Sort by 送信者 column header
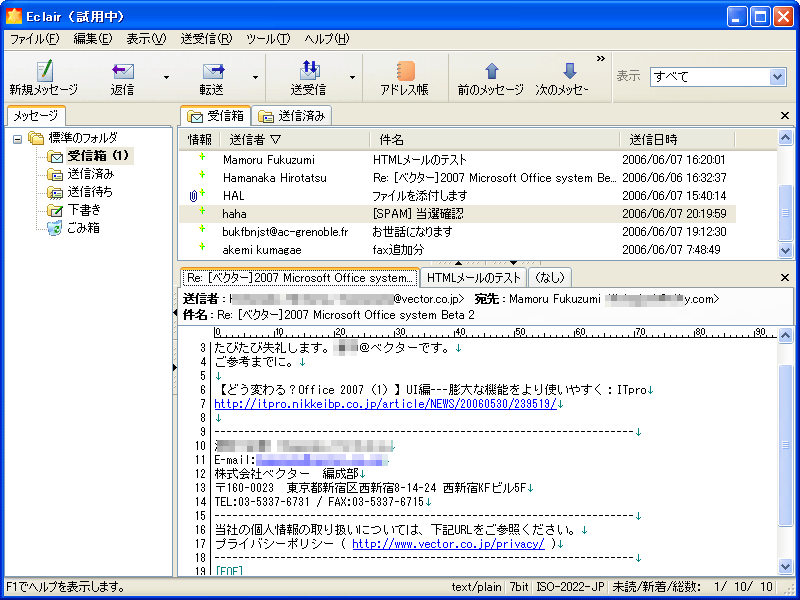 [294, 139]
